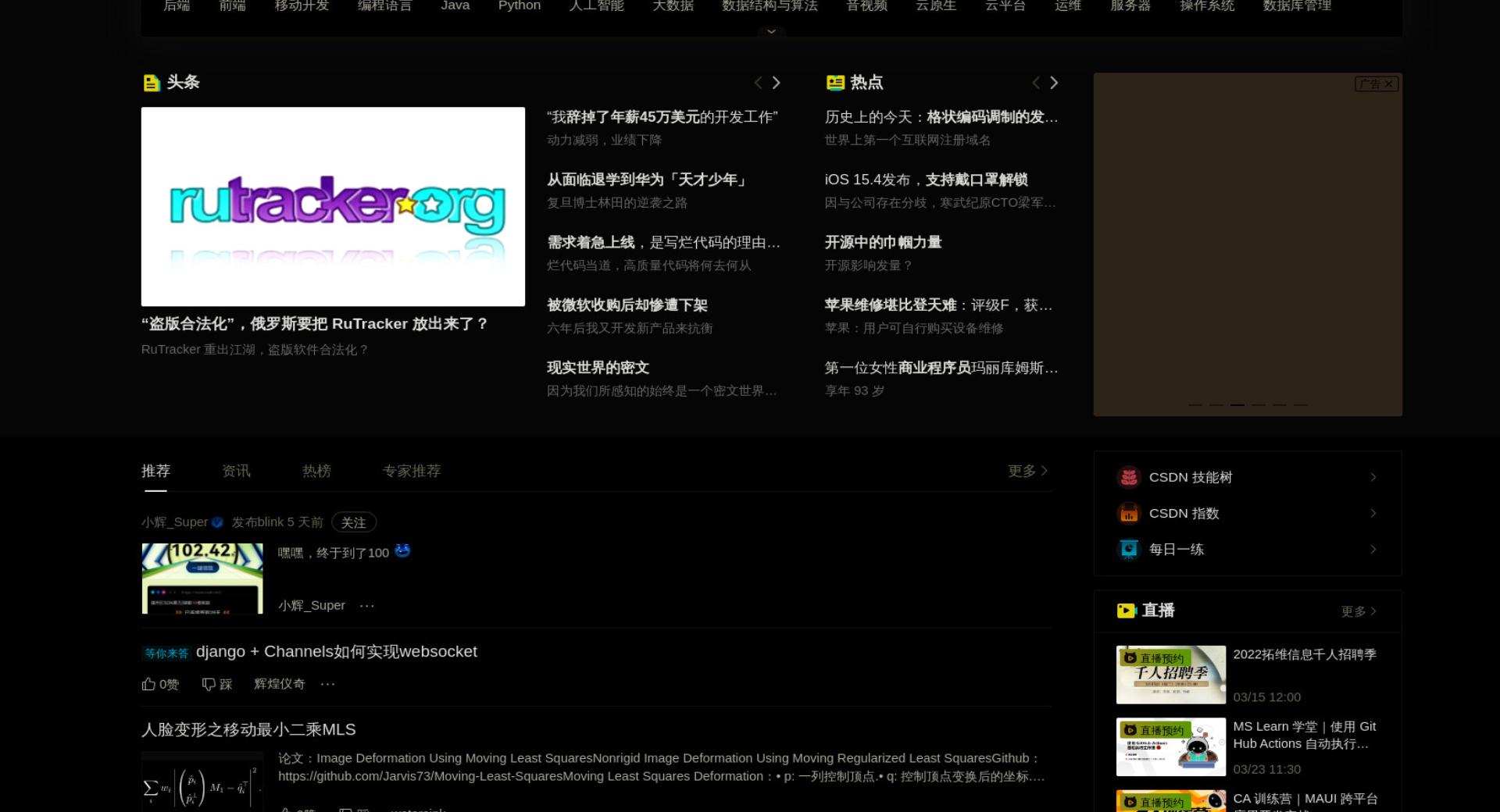
Task: Open django Channels websocket question
Action: click(336, 651)
